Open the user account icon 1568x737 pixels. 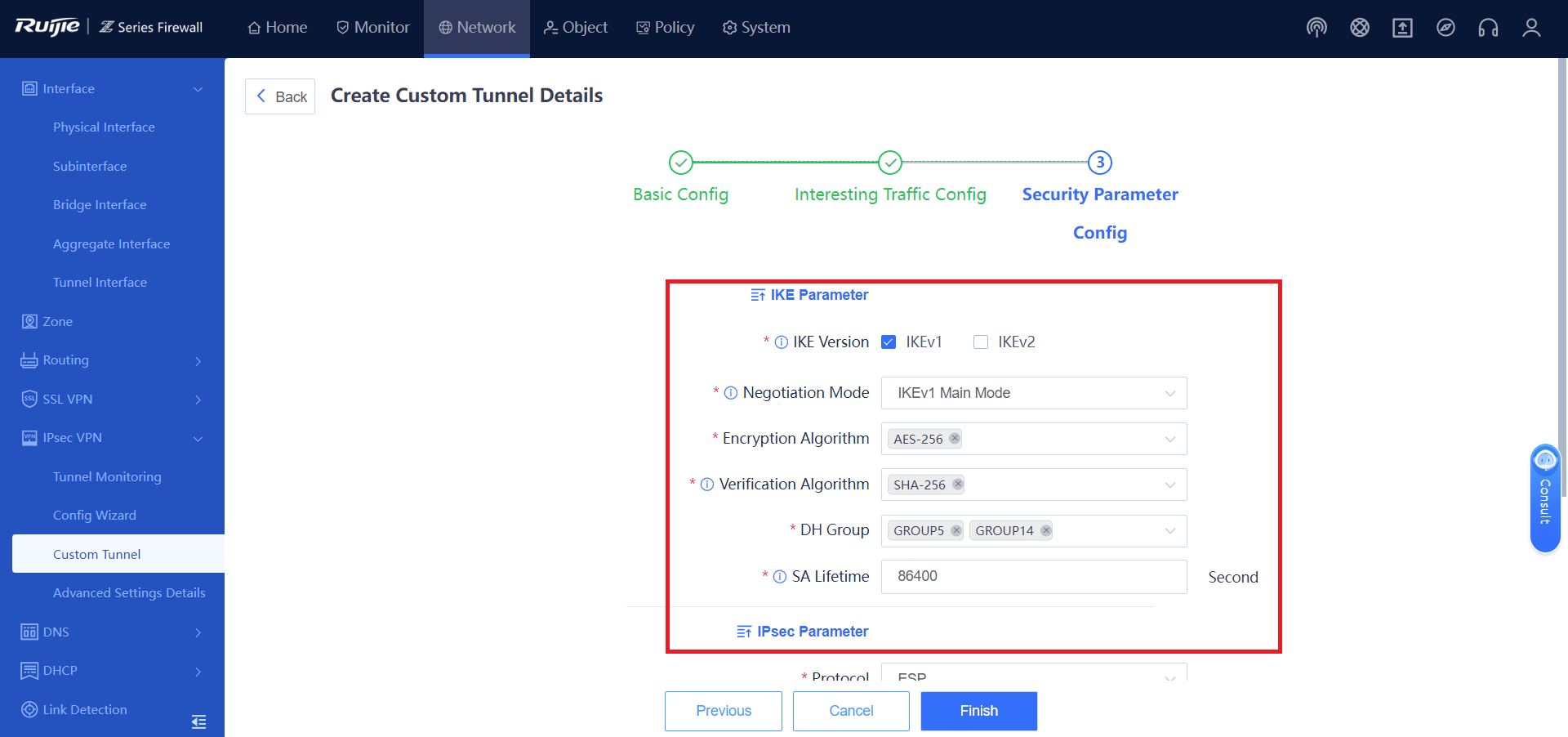[1531, 28]
